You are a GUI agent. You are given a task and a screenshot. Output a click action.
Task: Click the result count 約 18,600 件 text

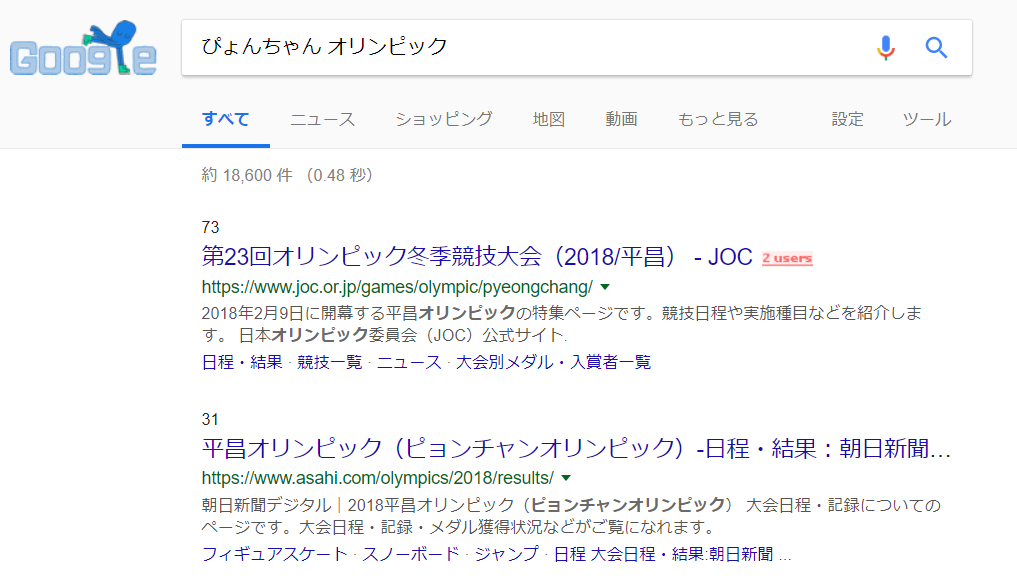(x=246, y=175)
